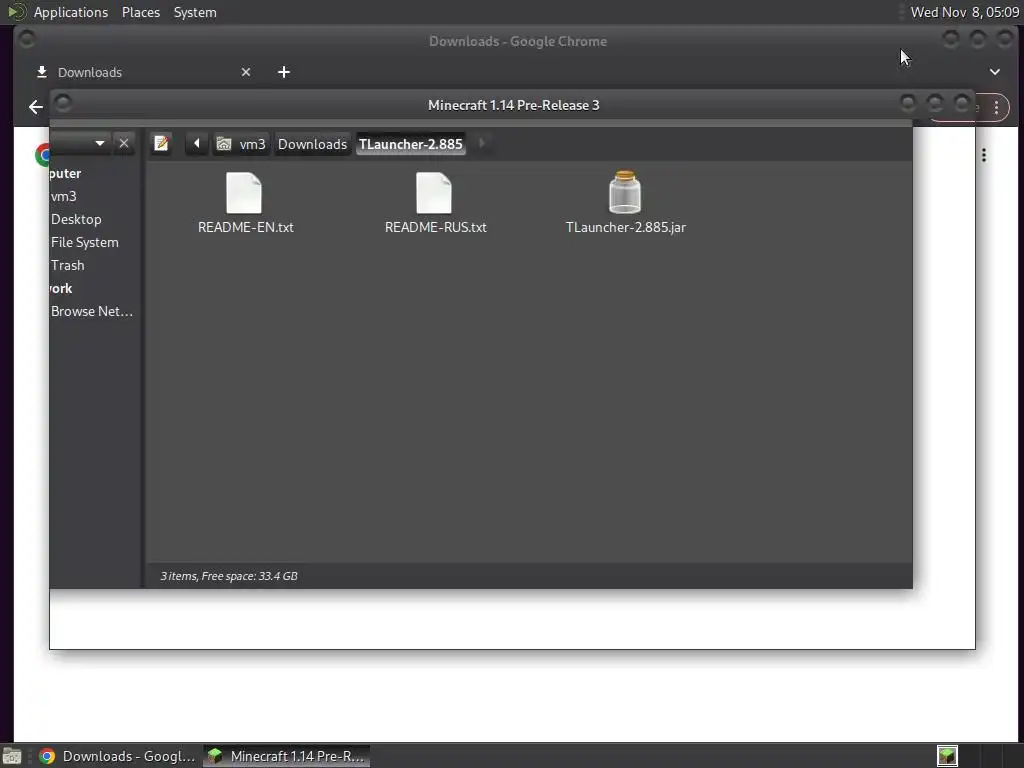
Task: Click Chrome's back arrow
Action: (36, 106)
